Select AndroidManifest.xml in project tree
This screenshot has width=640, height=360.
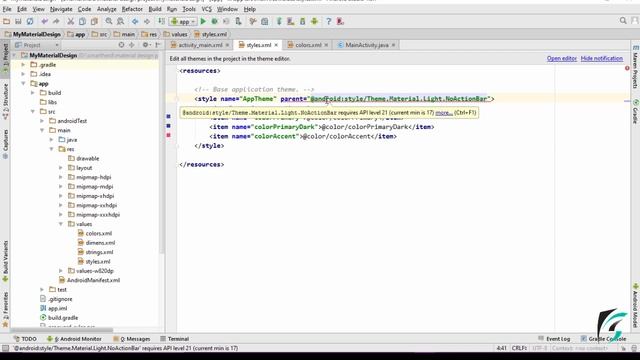89,280
